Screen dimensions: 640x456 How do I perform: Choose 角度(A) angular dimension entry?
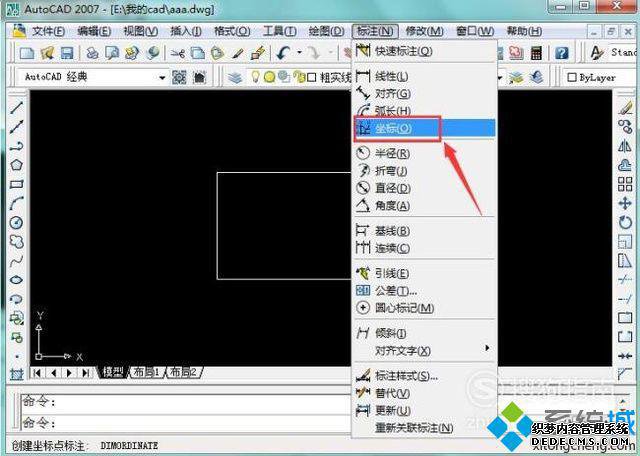click(424, 206)
